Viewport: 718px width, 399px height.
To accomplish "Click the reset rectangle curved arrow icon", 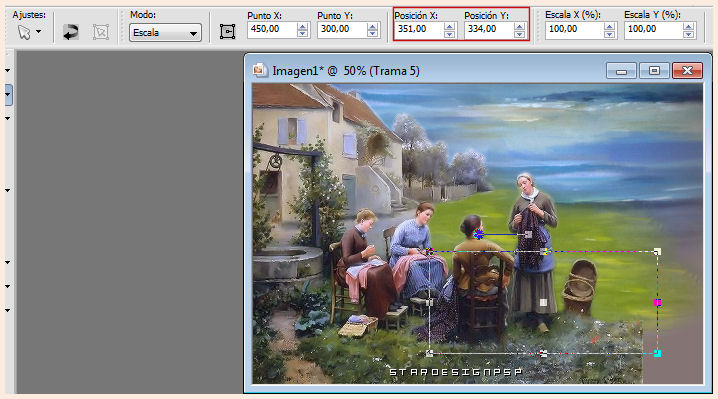I will [x=71, y=32].
